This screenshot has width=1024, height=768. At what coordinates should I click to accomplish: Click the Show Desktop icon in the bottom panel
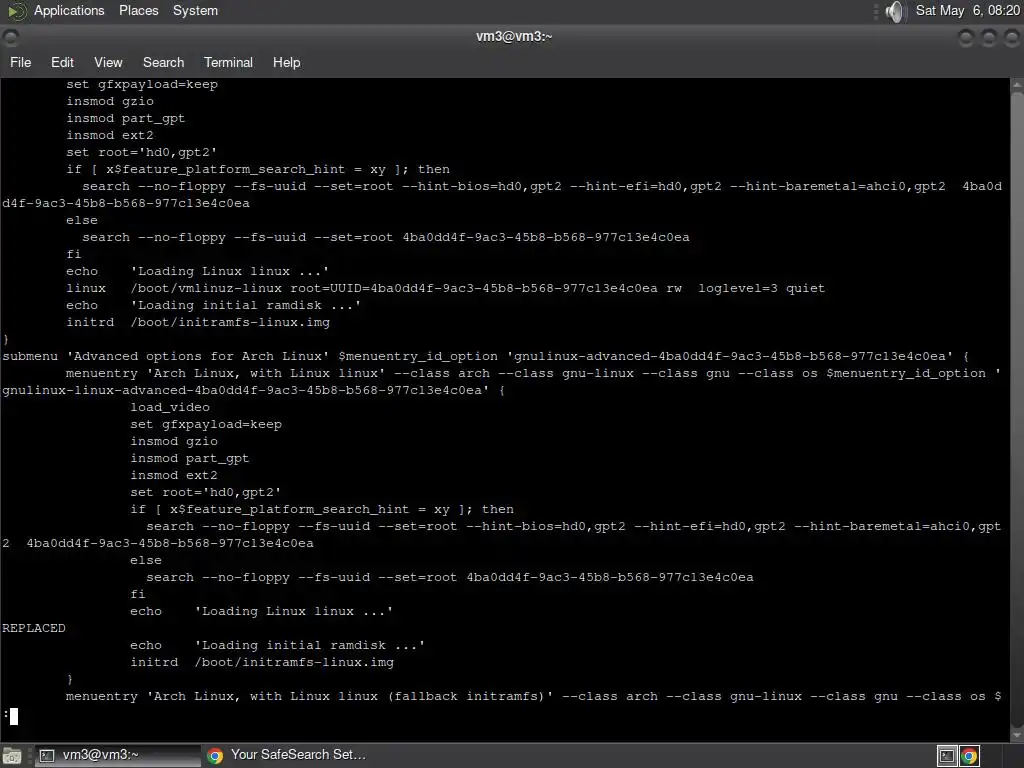click(x=12, y=756)
